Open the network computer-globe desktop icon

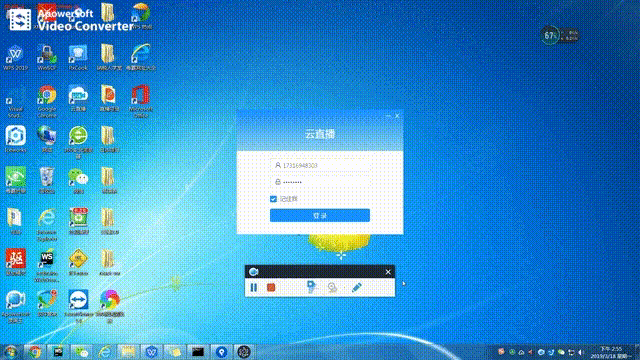click(47, 139)
